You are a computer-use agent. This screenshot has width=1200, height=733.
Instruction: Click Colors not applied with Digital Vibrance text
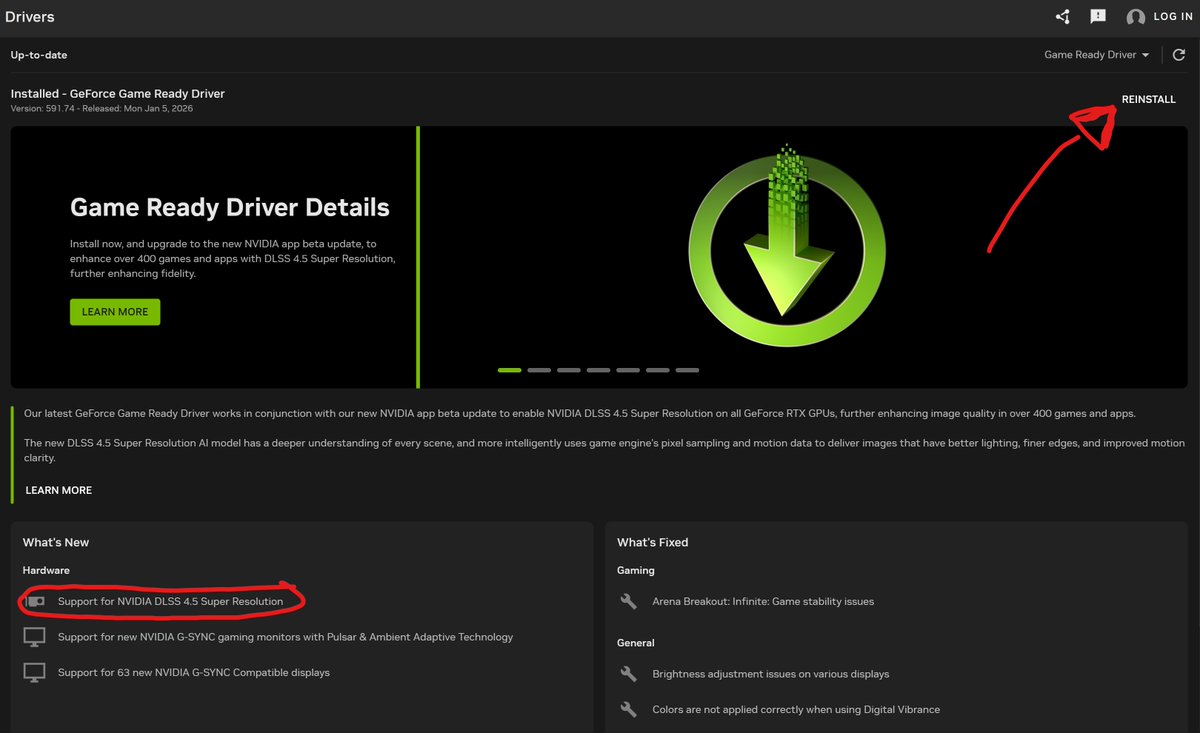coord(796,709)
